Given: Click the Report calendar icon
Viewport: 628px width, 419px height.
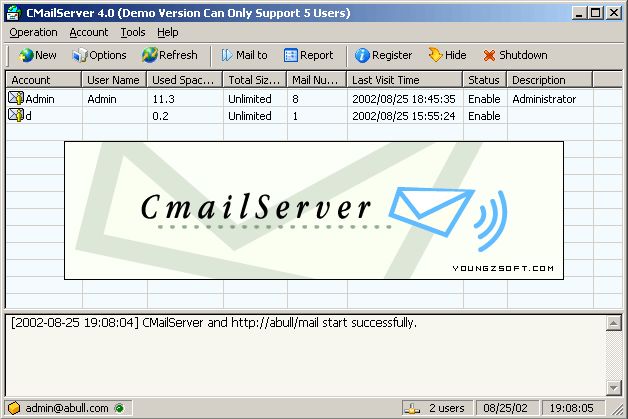Looking at the screenshot, I should click(291, 55).
